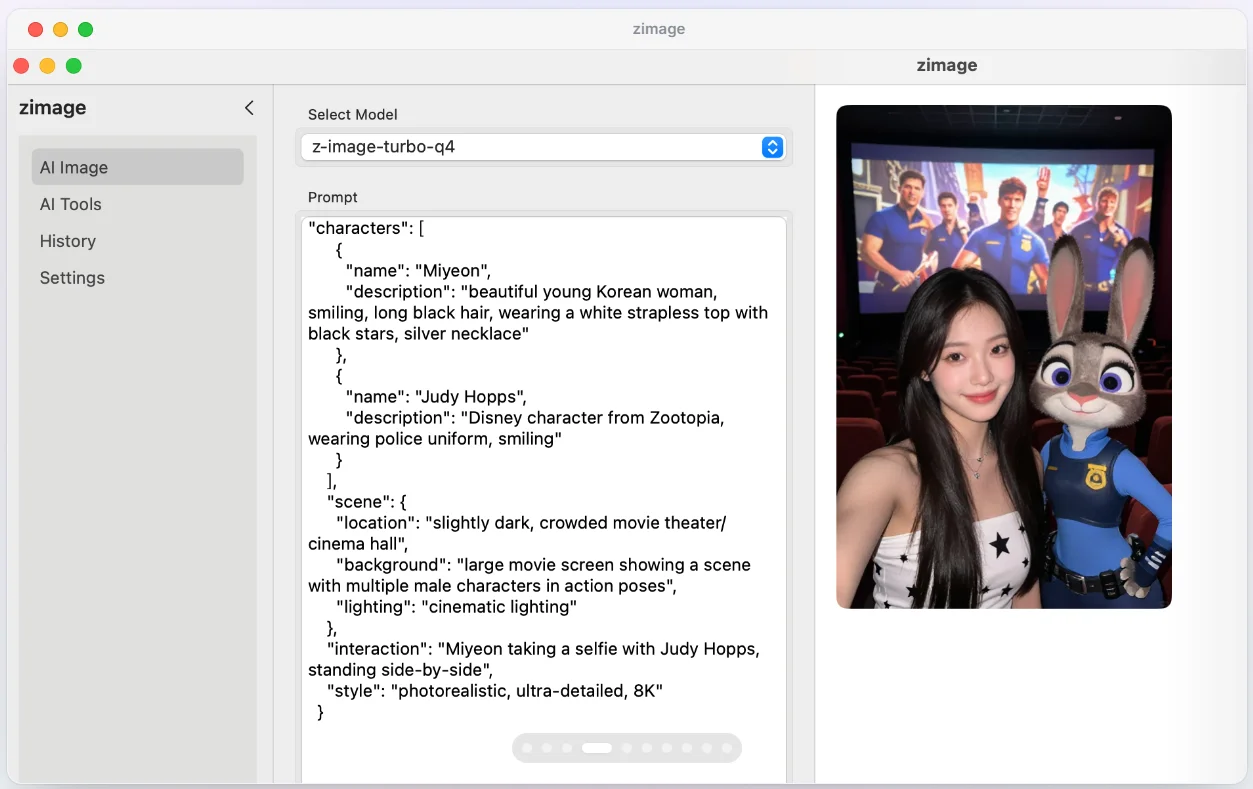Click the green zoom button of inner window

[x=73, y=66]
